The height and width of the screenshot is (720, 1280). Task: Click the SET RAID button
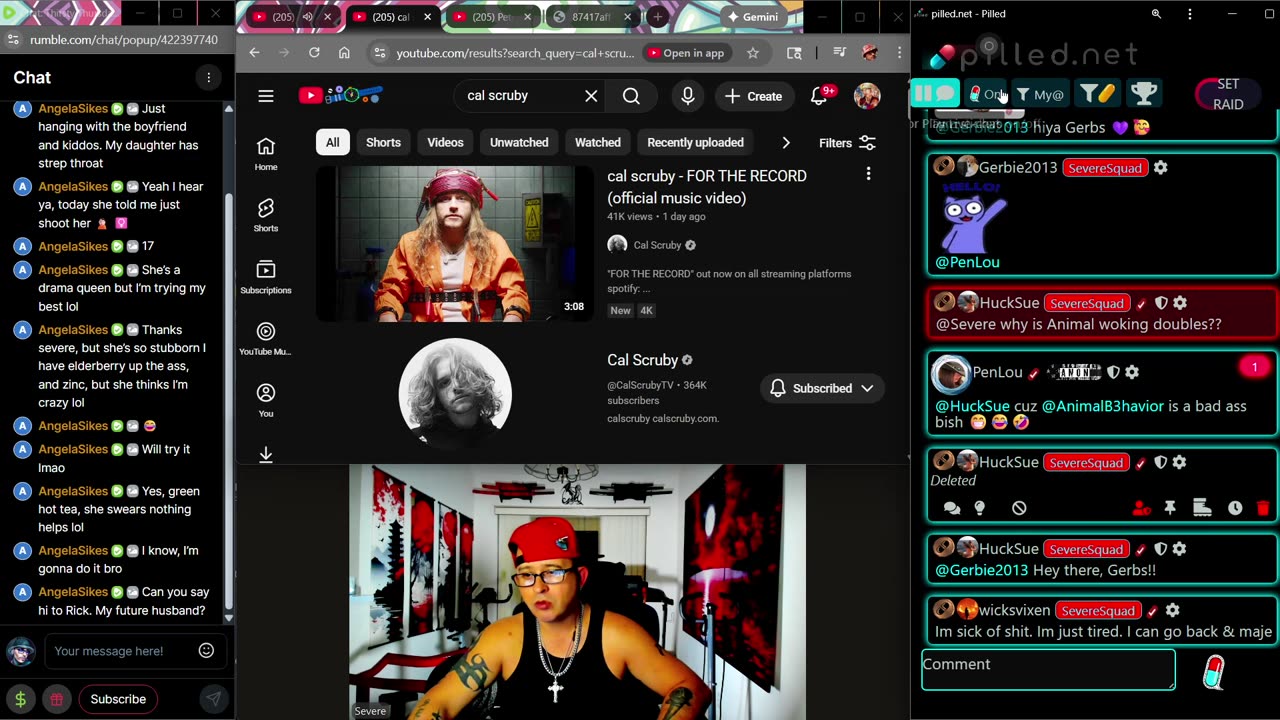pos(1227,94)
